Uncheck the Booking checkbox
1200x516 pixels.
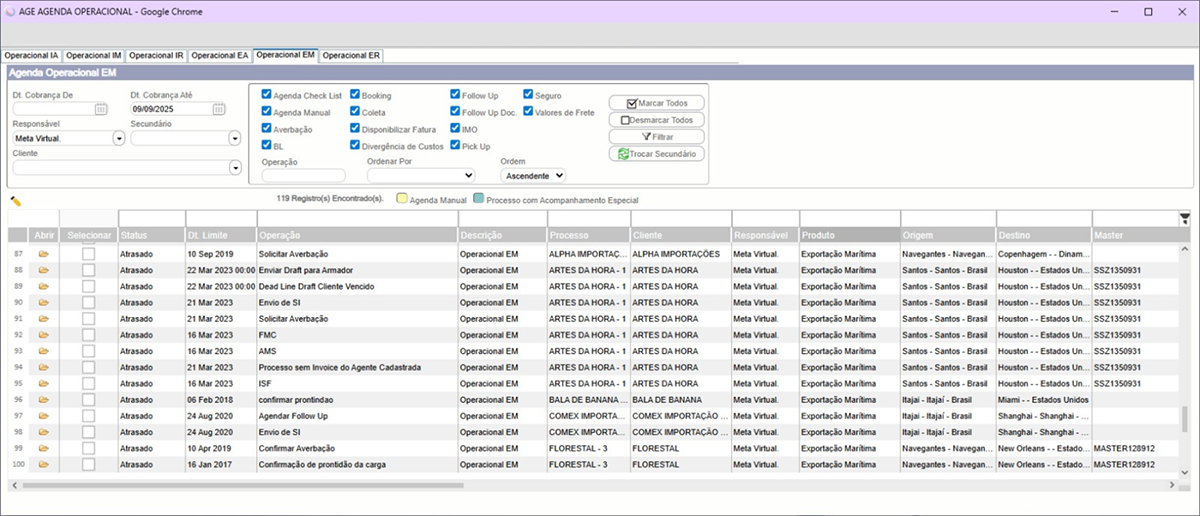355,96
